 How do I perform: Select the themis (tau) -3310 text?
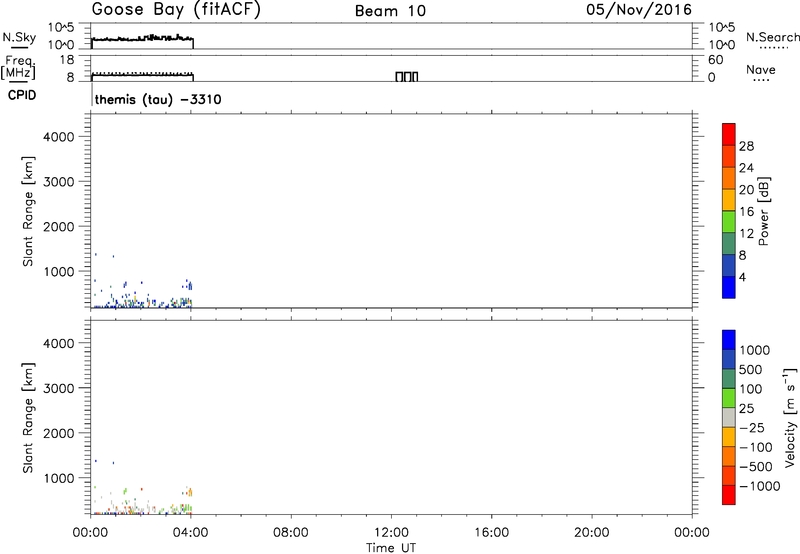tap(158, 99)
